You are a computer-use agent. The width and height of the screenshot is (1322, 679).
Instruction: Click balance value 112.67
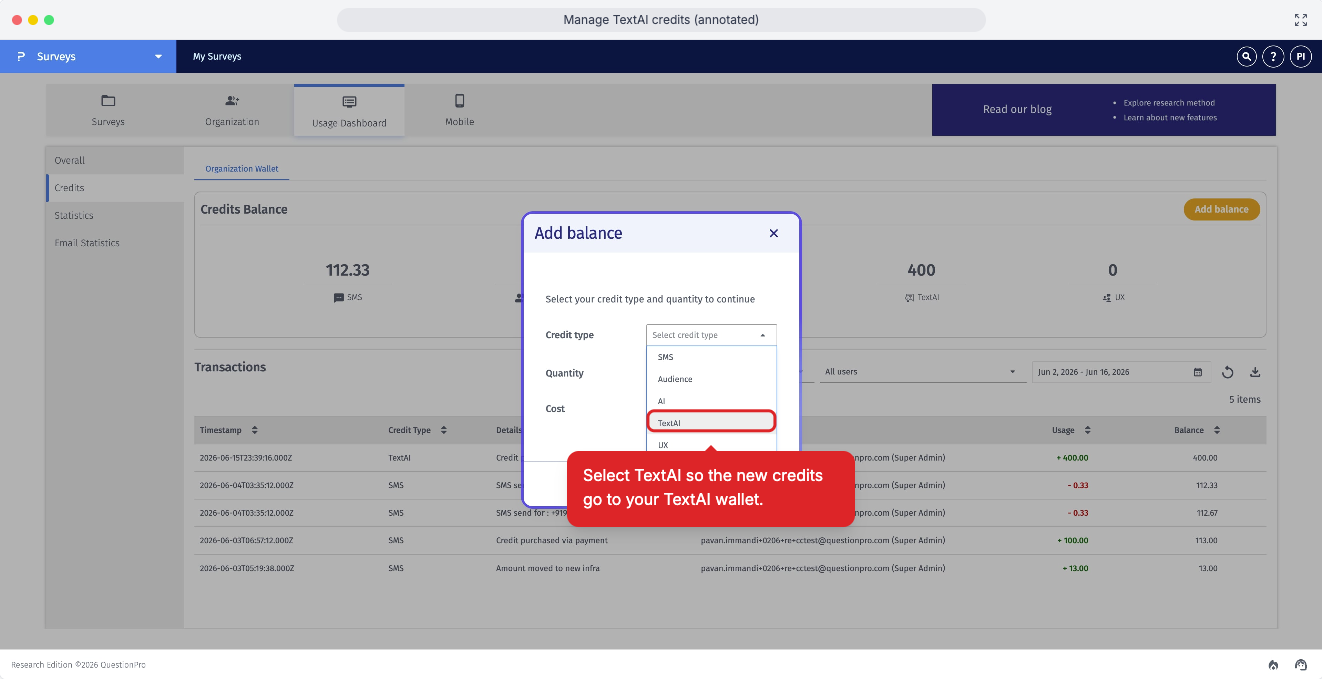(x=1205, y=513)
